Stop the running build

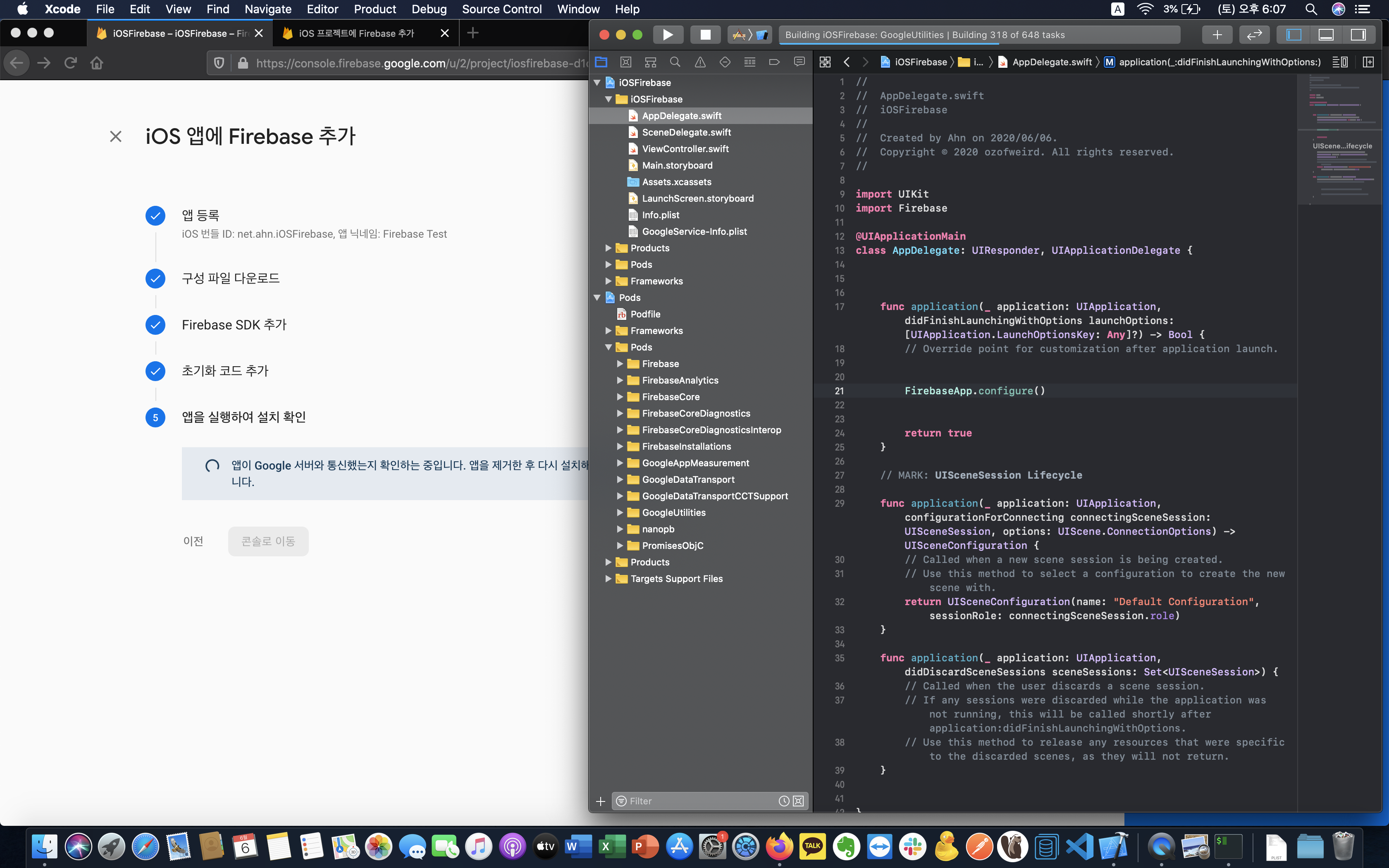point(705,34)
